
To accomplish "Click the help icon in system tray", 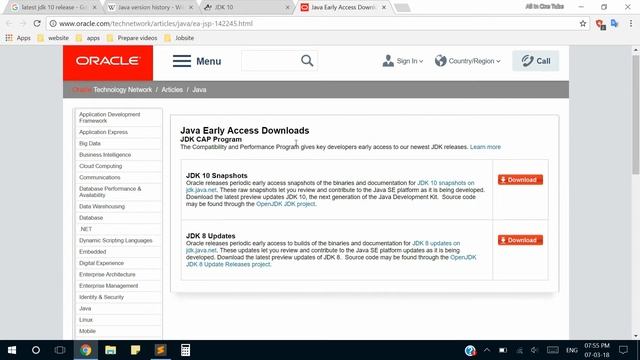I will 470,350.
